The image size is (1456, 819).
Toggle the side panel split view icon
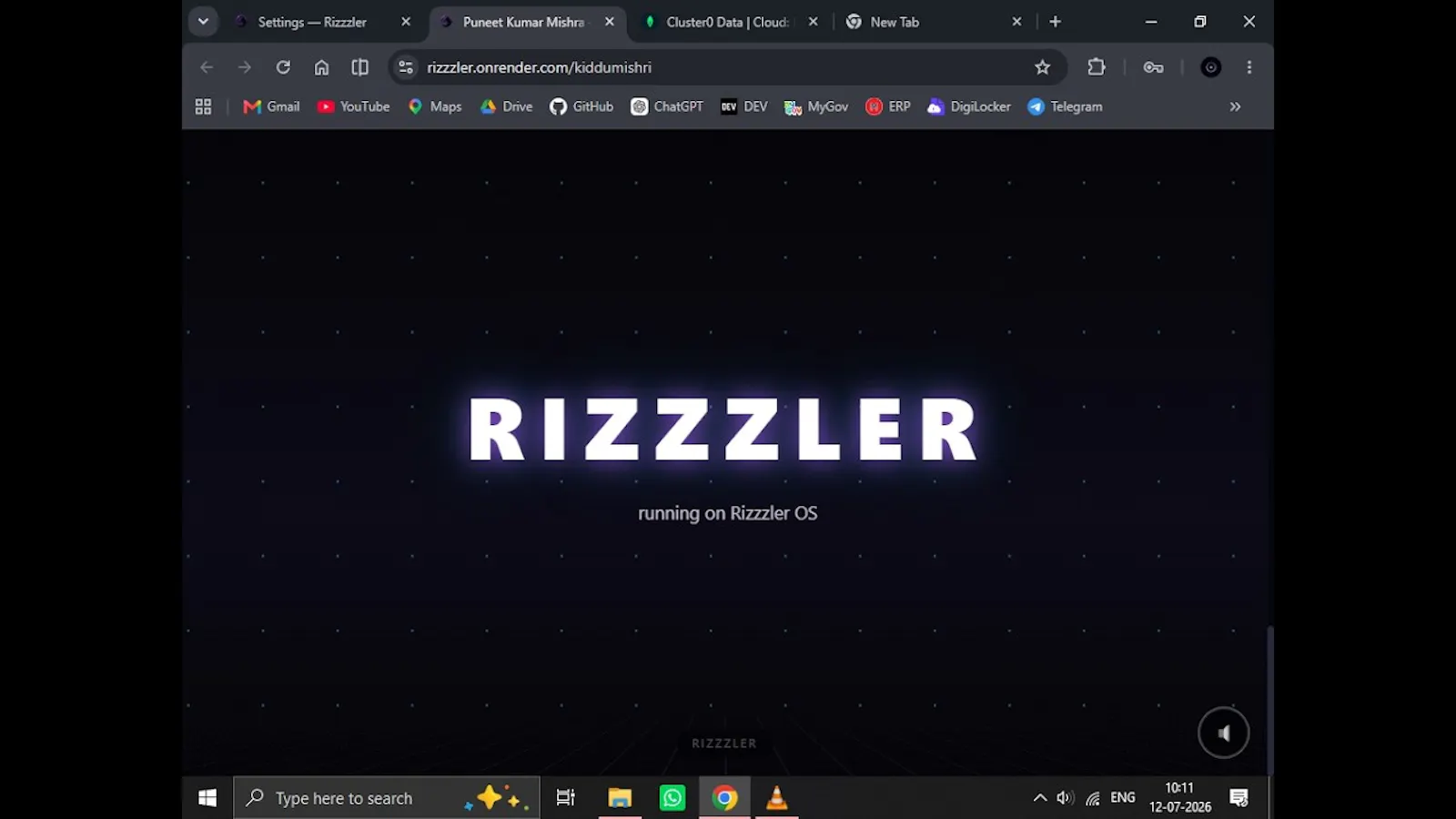360,67
